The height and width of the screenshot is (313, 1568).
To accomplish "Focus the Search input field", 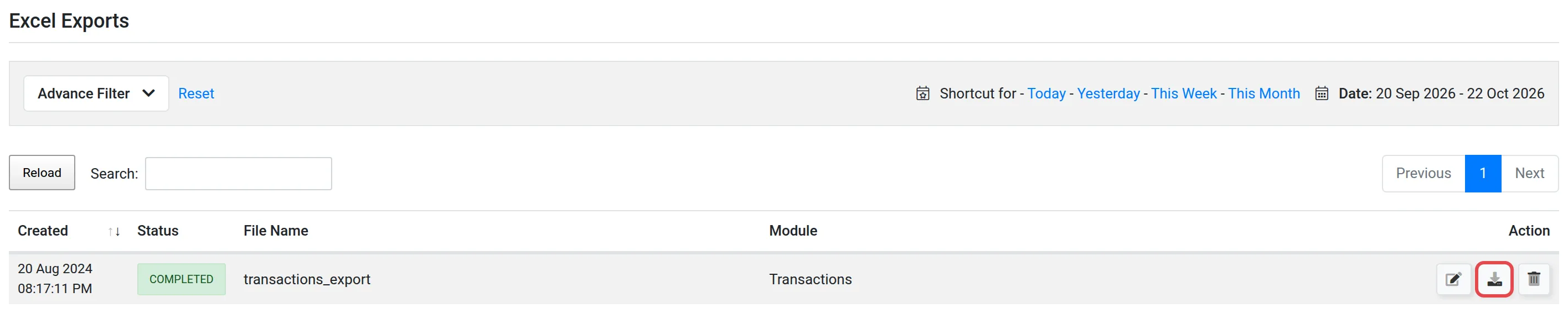I will (x=239, y=174).
